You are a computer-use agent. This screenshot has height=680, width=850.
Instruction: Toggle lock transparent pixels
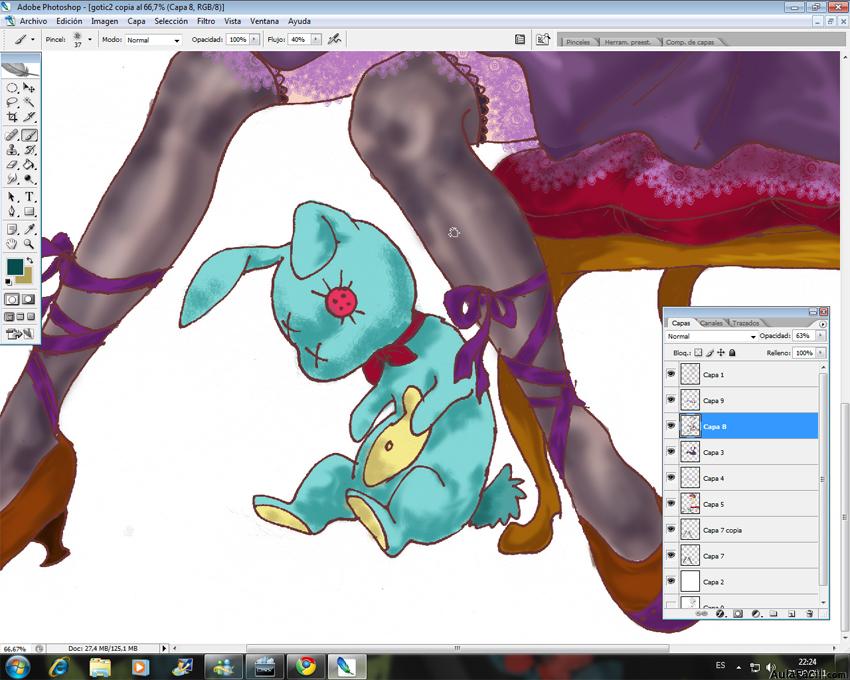tap(698, 352)
